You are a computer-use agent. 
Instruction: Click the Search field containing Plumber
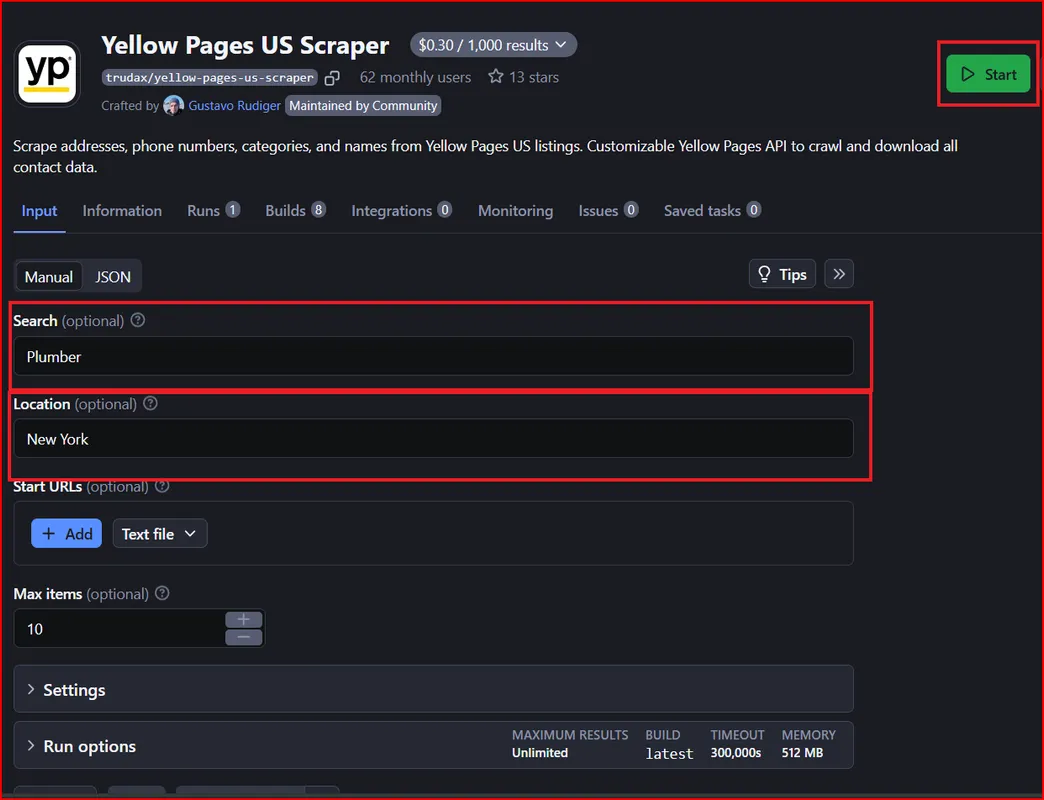click(433, 356)
